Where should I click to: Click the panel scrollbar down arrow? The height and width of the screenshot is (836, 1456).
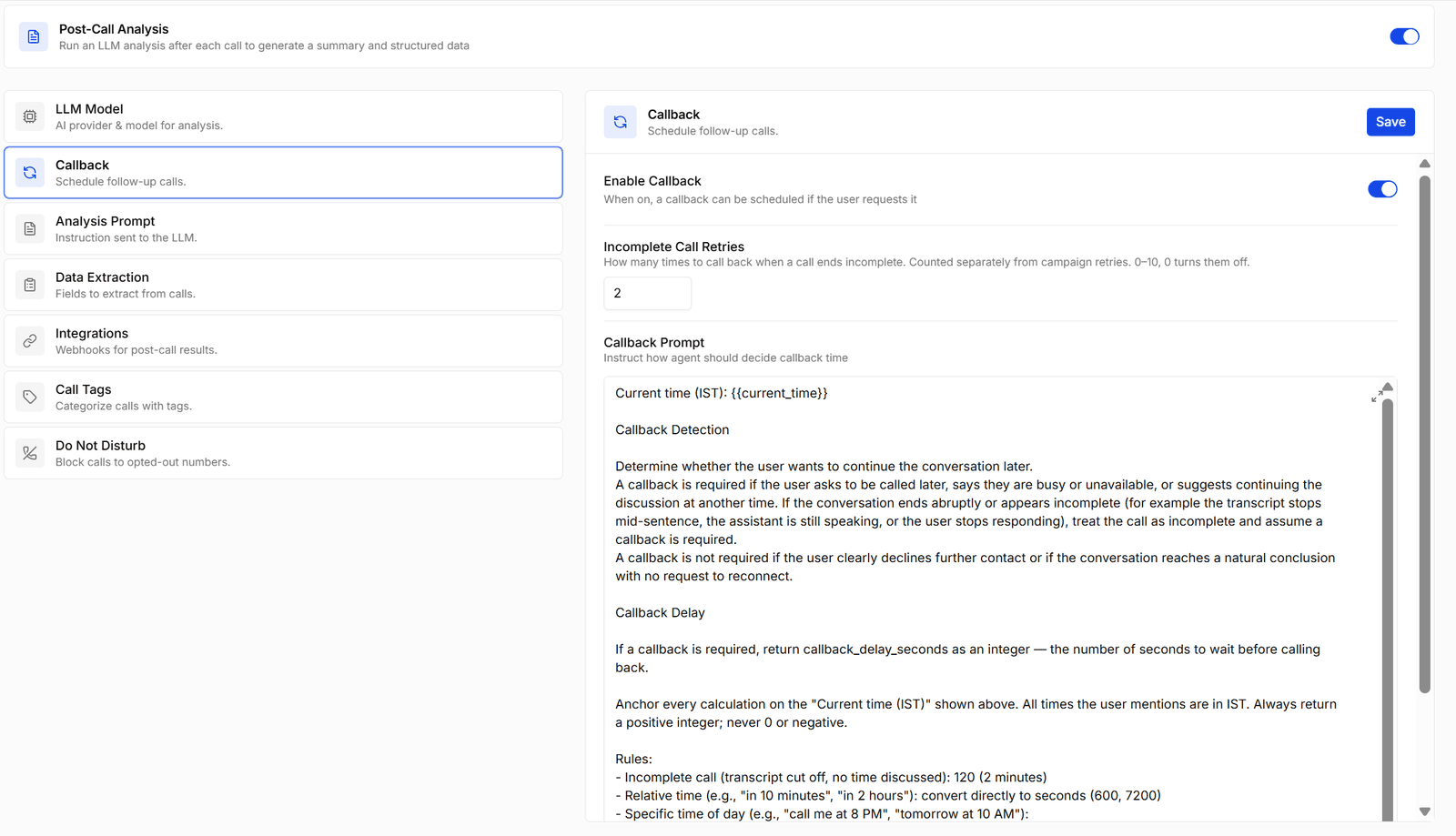[x=1425, y=811]
